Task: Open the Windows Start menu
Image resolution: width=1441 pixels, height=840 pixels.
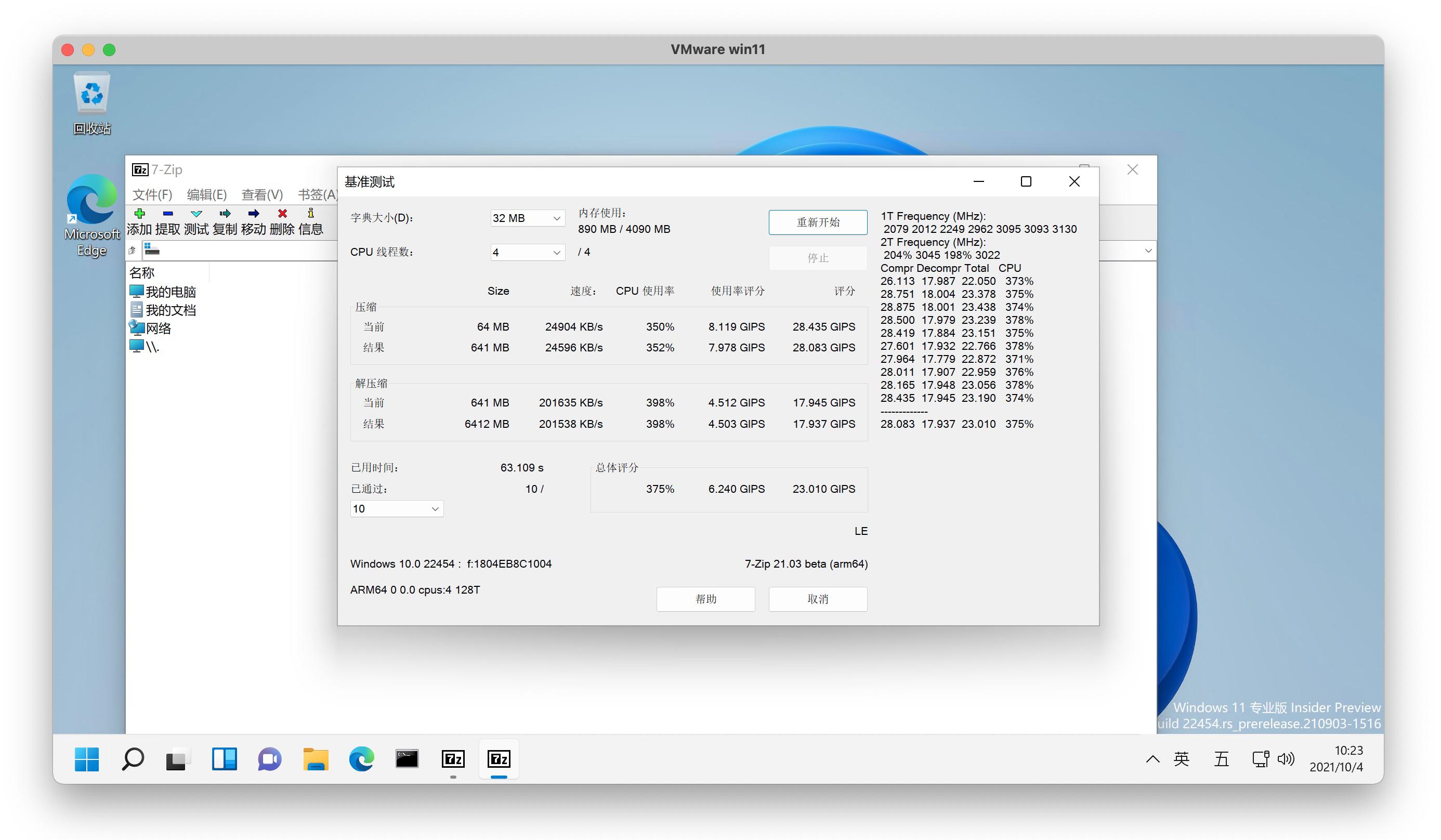Action: (87, 759)
